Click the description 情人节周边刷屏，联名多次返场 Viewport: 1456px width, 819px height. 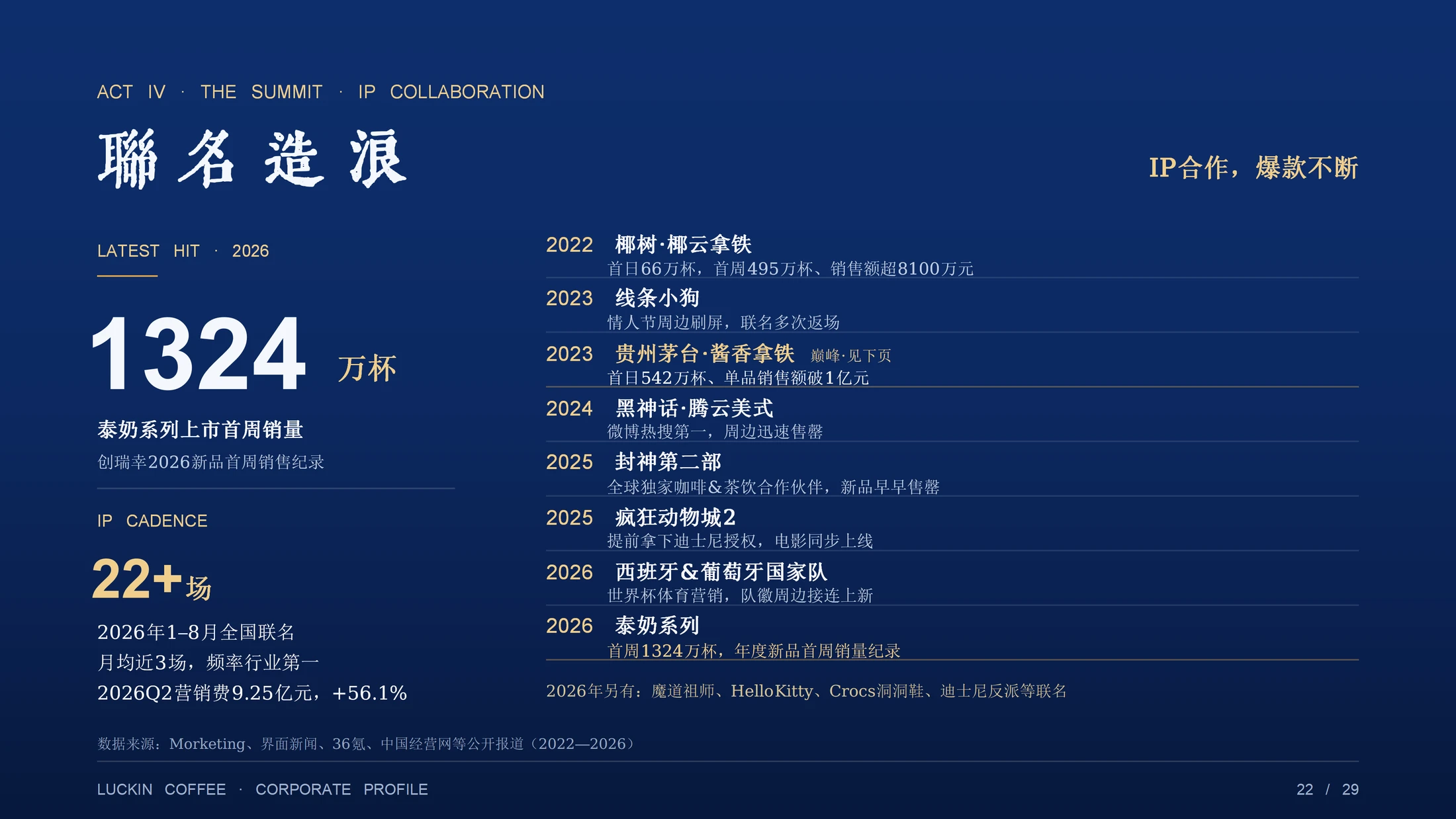tap(723, 323)
